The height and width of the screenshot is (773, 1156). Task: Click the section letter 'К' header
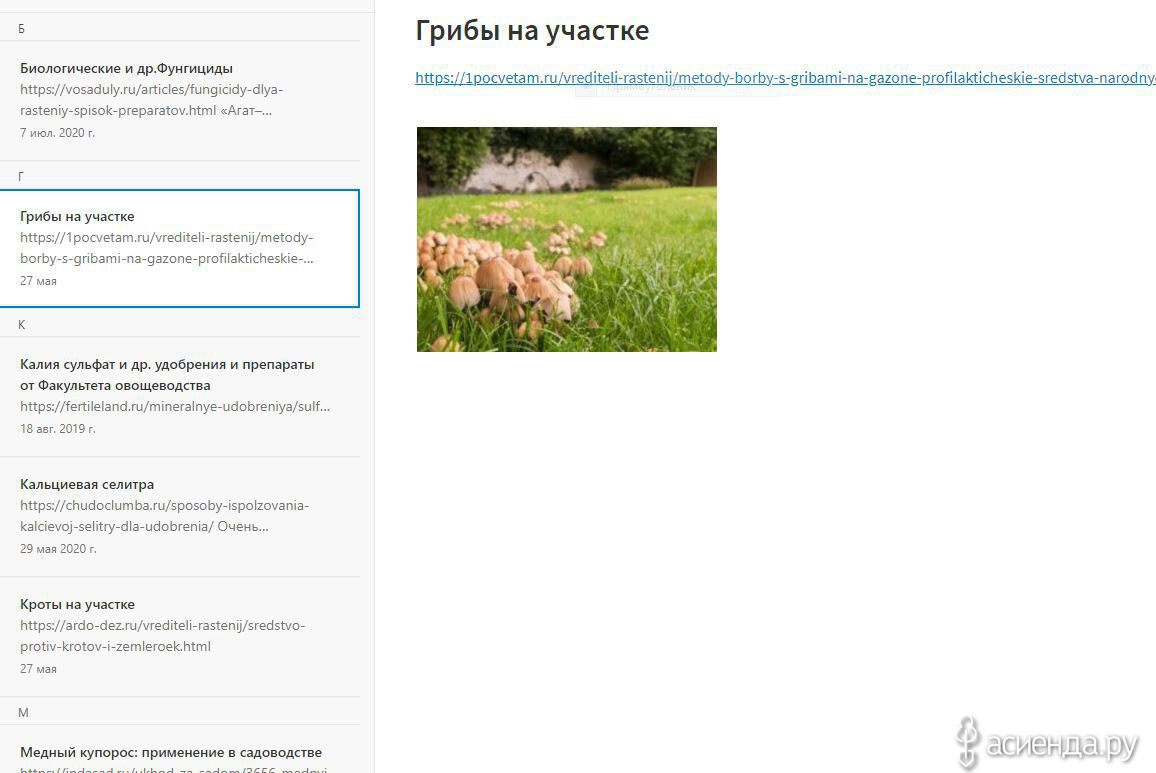21,325
